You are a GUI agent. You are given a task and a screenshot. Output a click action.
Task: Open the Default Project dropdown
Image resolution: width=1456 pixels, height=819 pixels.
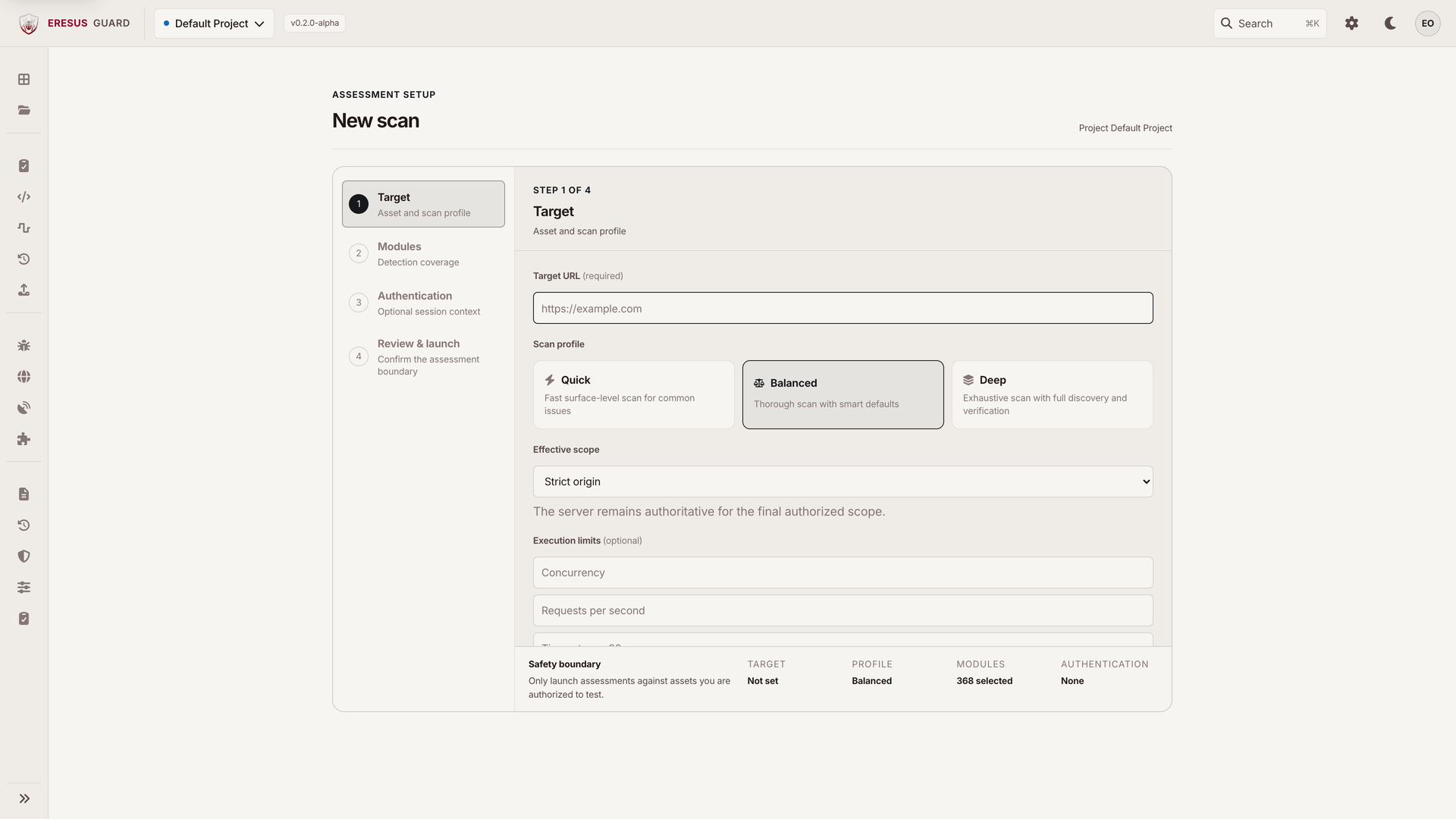click(x=214, y=24)
